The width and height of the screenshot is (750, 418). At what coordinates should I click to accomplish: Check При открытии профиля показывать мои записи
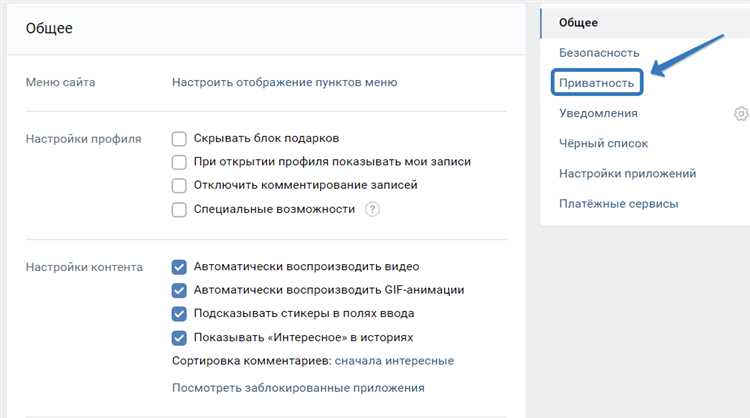(179, 162)
